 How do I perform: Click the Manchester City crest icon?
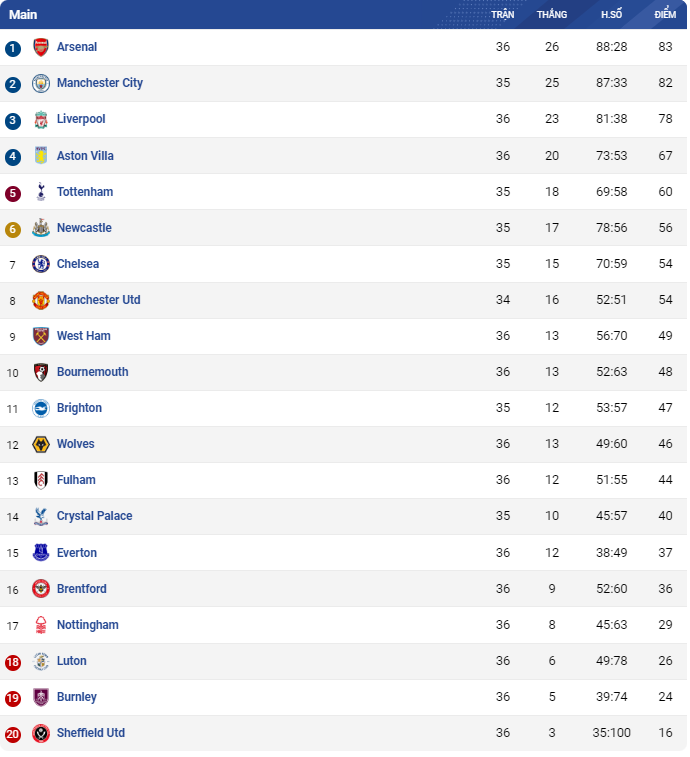[x=41, y=84]
